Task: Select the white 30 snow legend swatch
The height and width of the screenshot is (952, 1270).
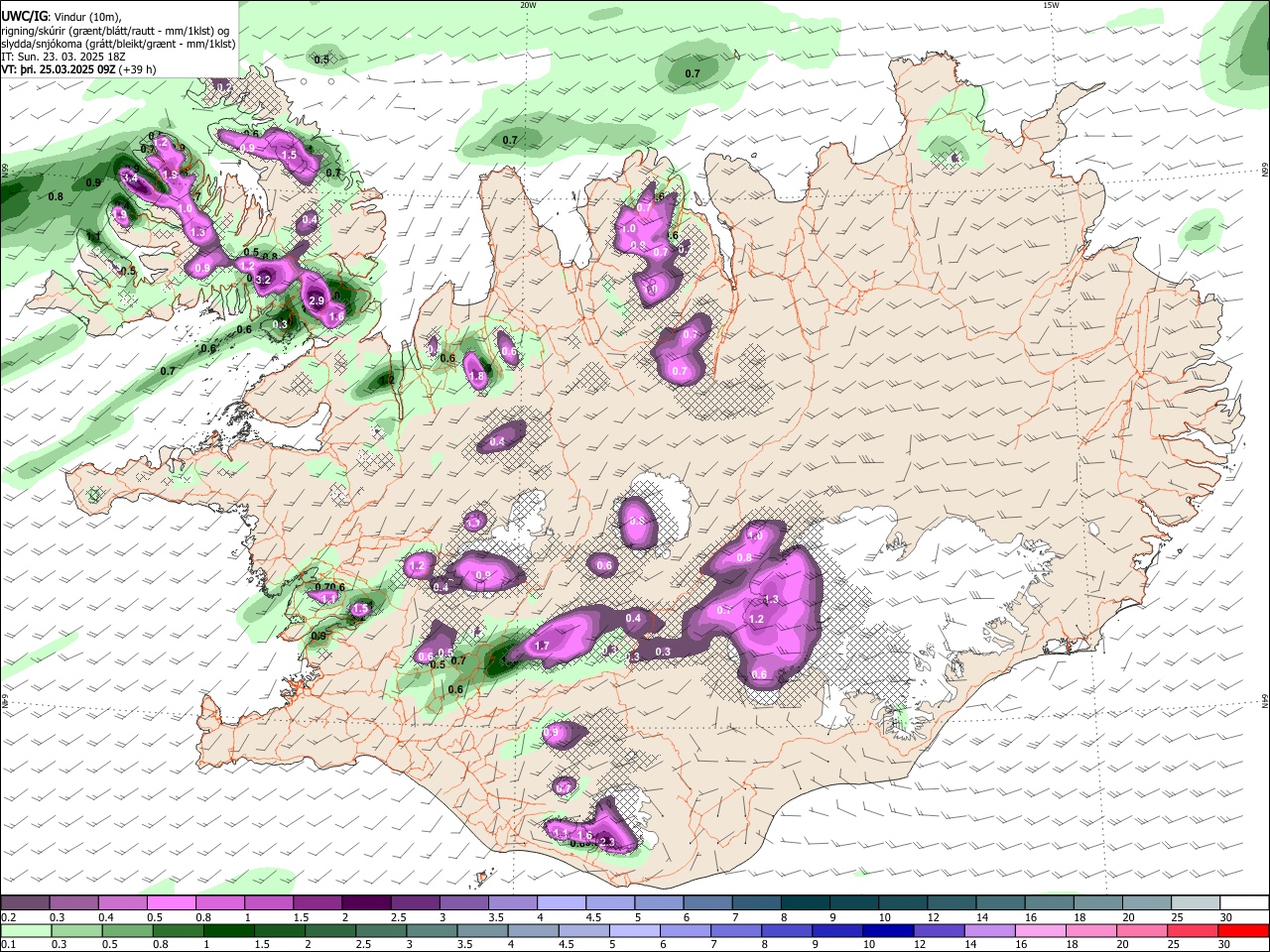Action: (x=1244, y=902)
